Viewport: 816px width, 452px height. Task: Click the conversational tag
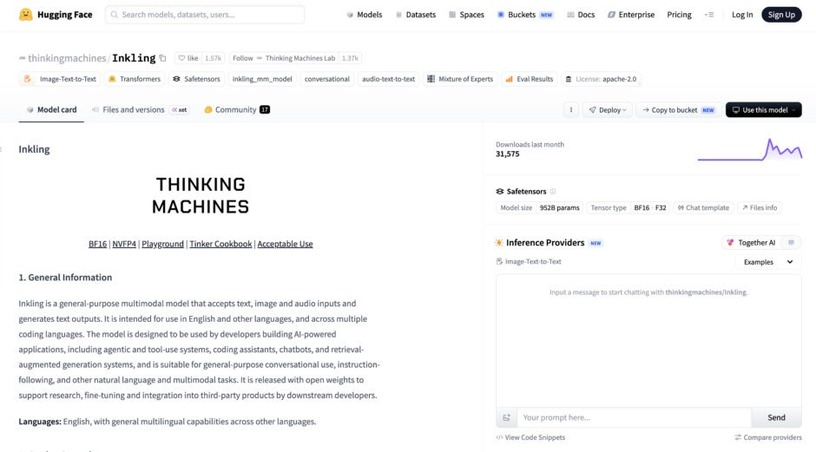point(327,79)
